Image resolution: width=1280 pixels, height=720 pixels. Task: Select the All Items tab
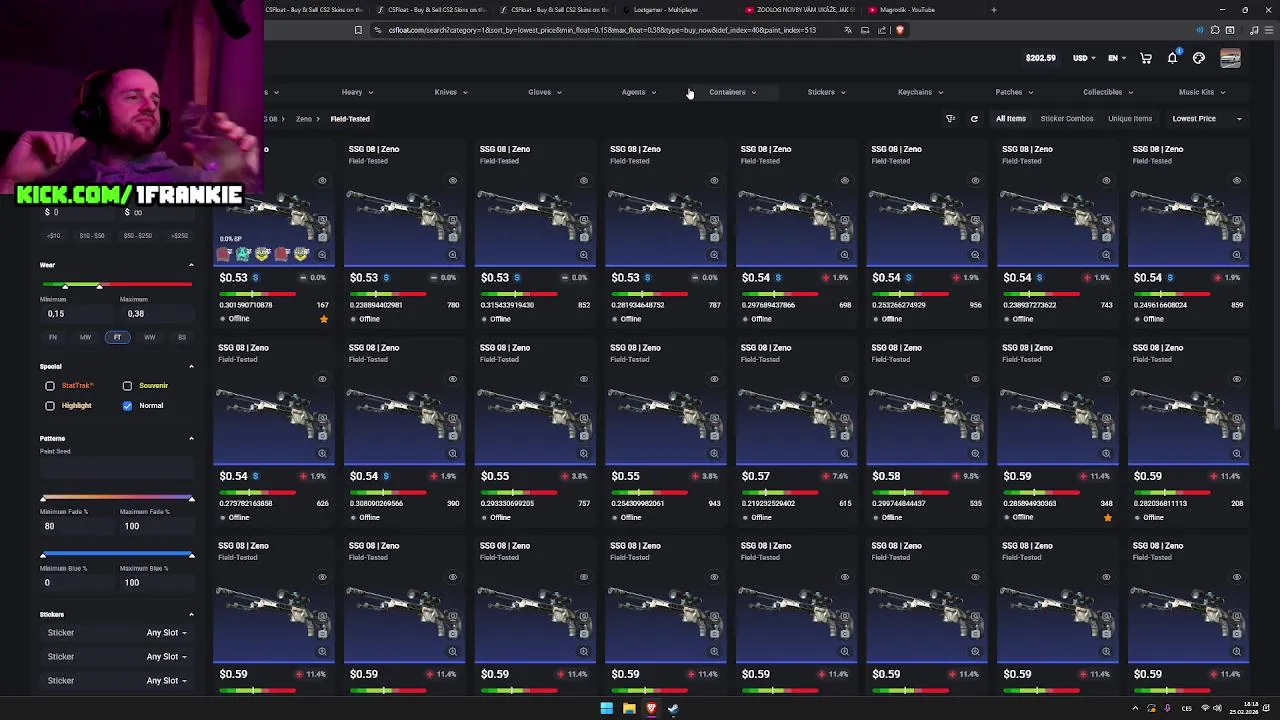click(1010, 119)
